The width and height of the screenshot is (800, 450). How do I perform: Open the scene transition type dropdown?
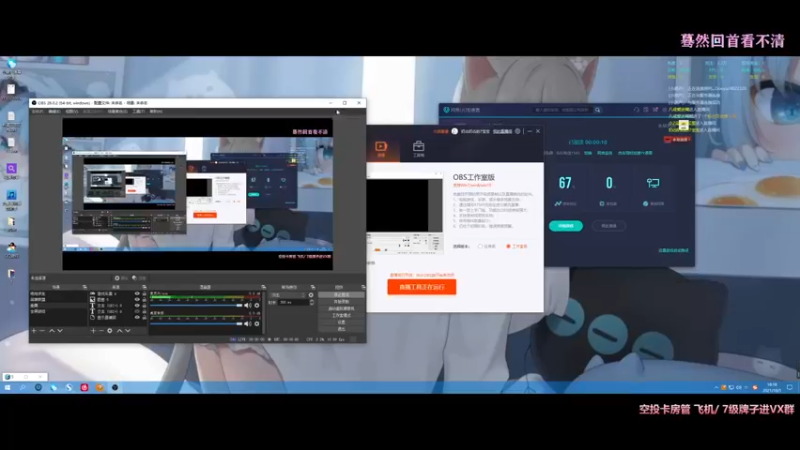288,295
